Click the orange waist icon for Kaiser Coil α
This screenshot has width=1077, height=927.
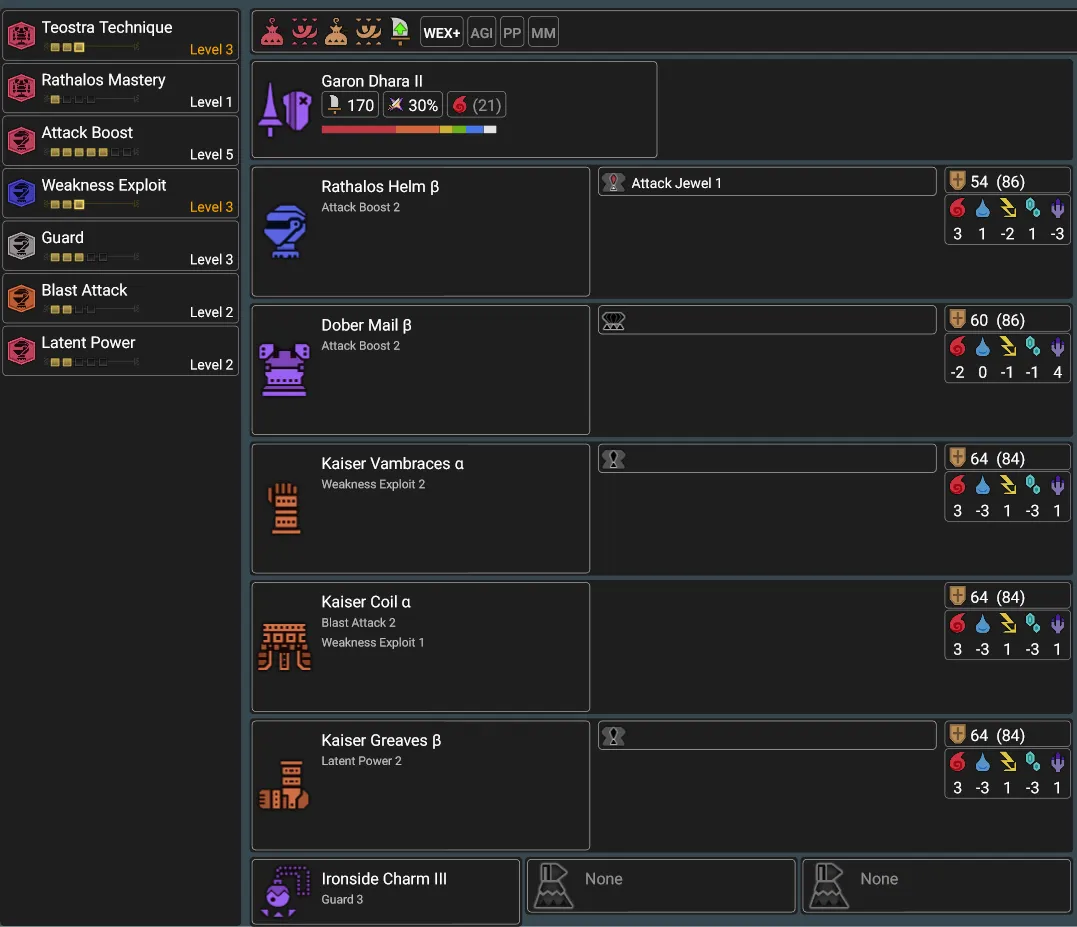pos(284,647)
